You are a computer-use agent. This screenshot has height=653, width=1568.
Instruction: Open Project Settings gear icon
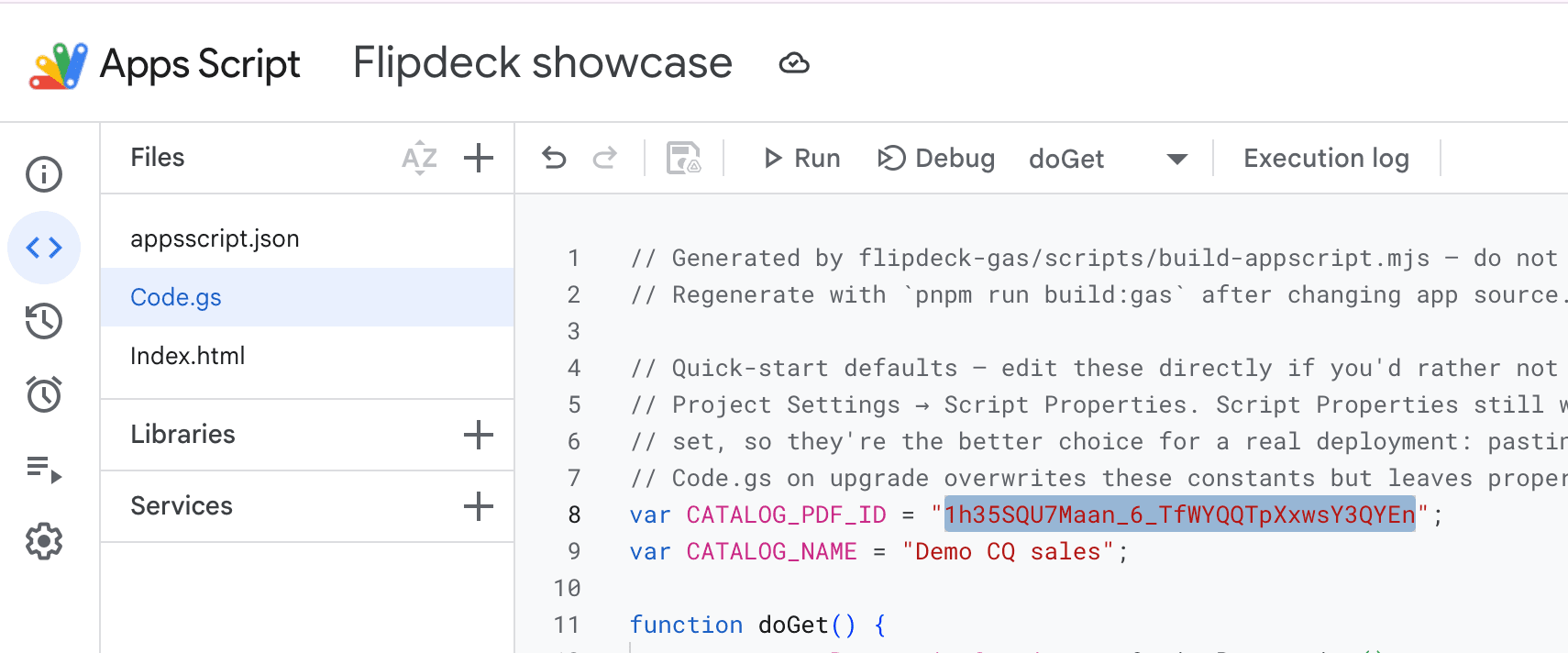pyautogui.click(x=44, y=542)
